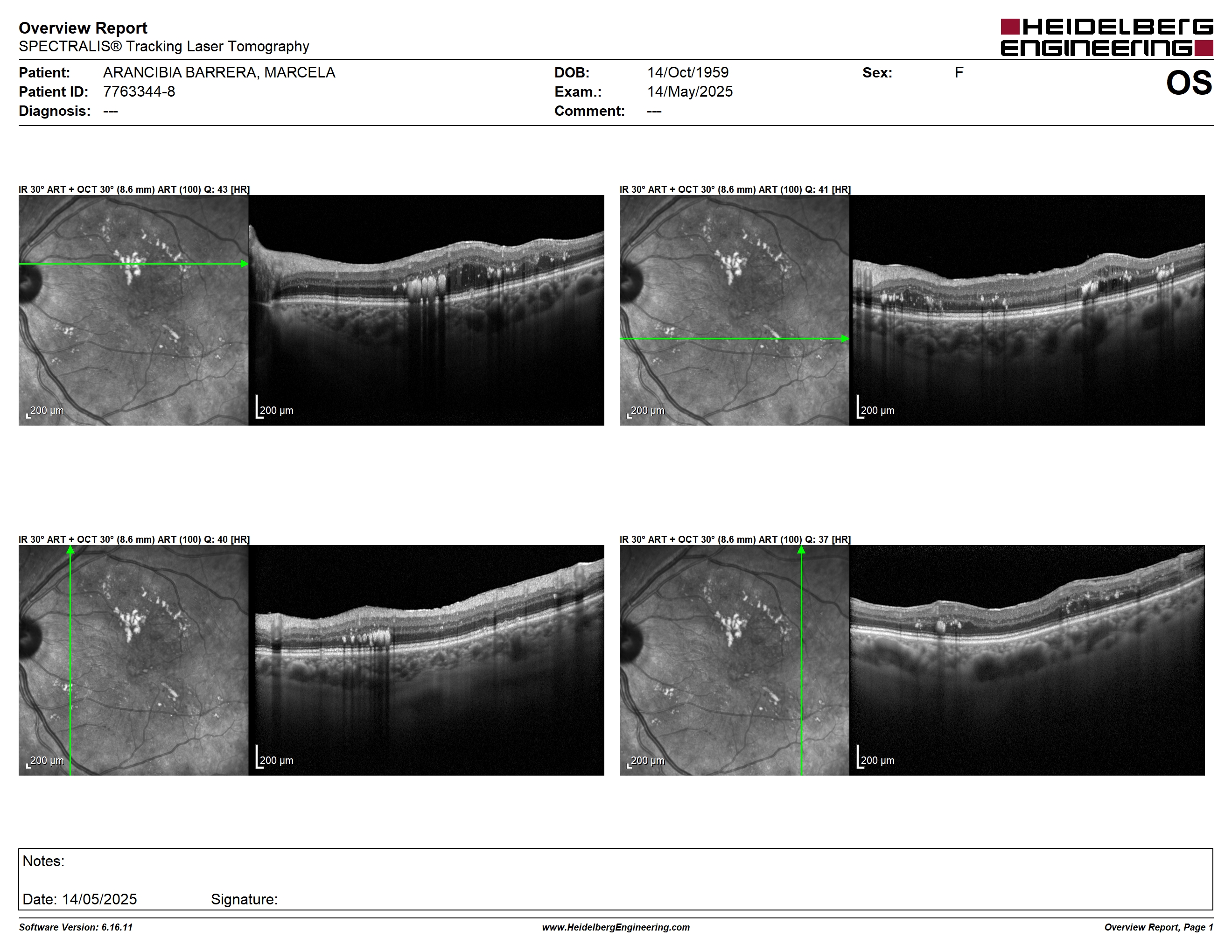Open the Q: 40 OCT B-scan image
Viewport: 1232px width, 952px height.
pyautogui.click(x=427, y=660)
